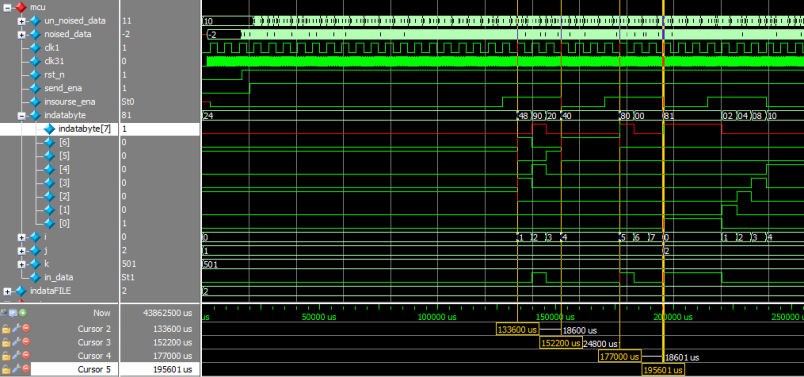Click the 177000 us cursor flag on timeline

[619, 356]
